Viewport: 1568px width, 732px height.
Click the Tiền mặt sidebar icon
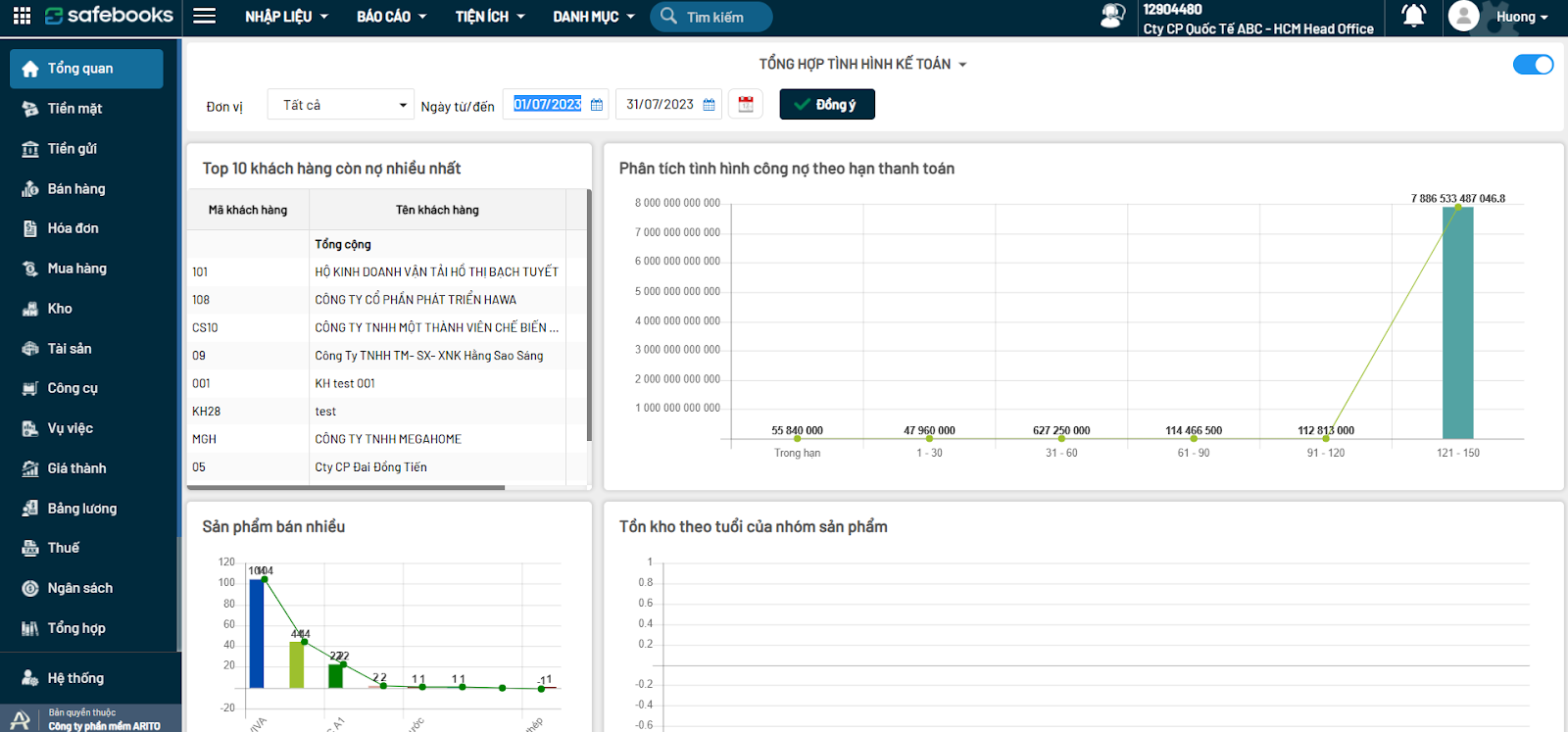pyautogui.click(x=30, y=109)
